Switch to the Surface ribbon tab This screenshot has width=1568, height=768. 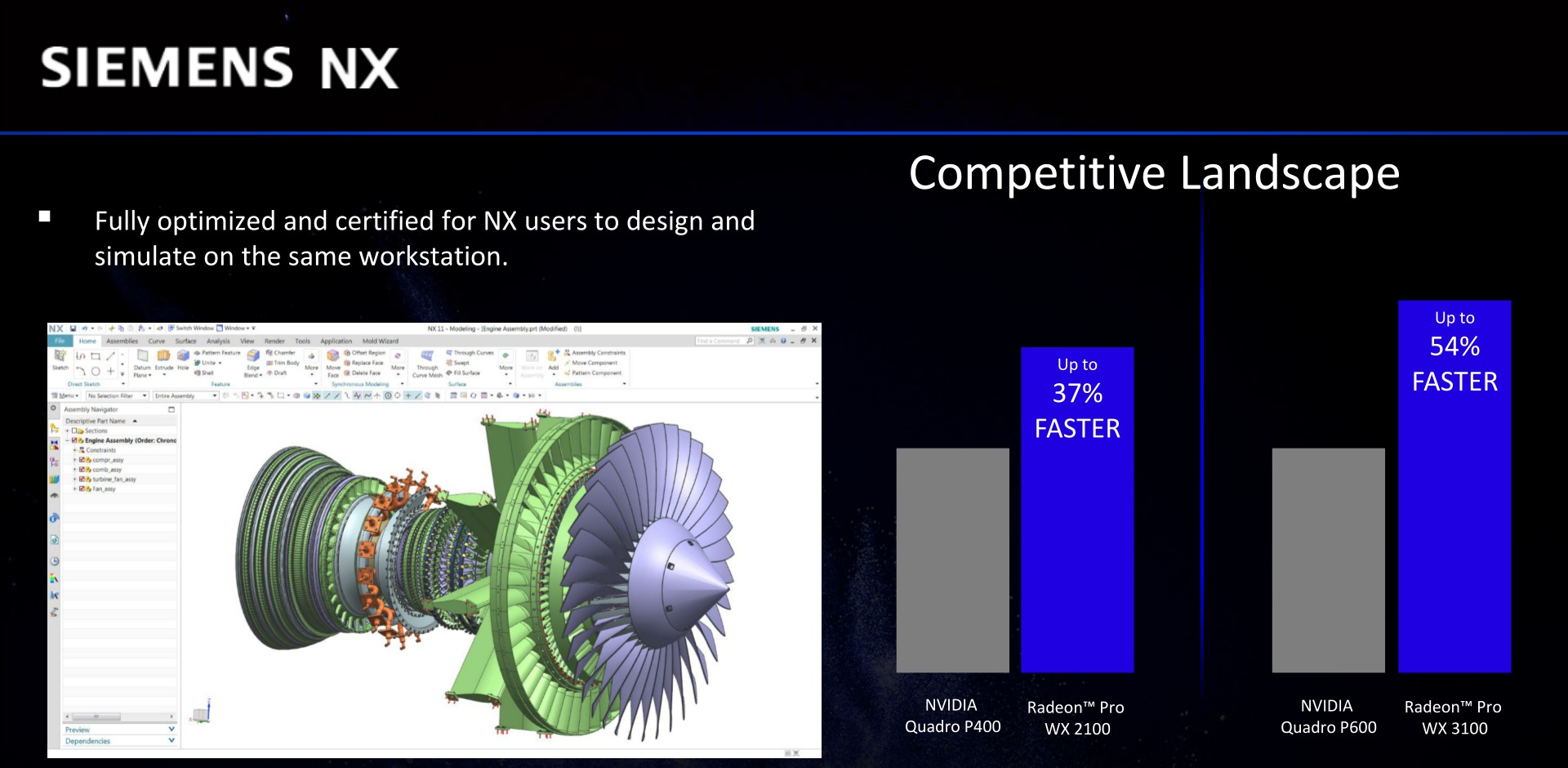(185, 341)
